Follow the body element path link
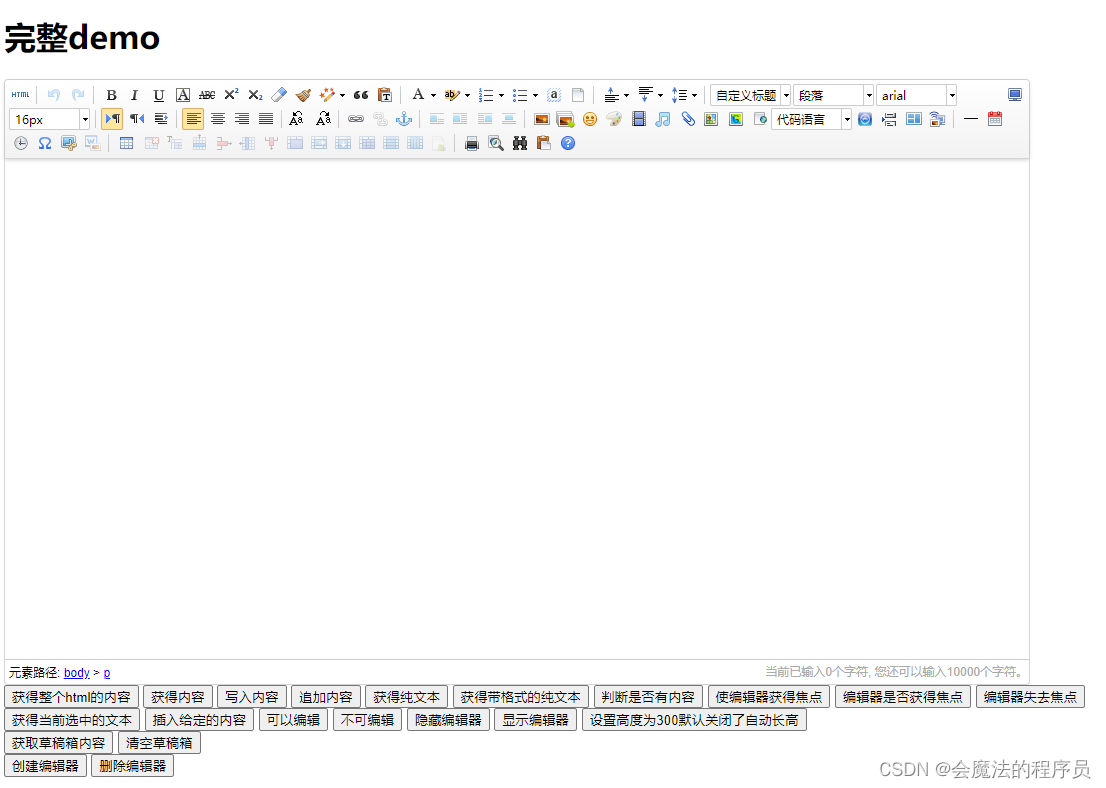Screen dimensions: 1106x788 [x=77, y=672]
